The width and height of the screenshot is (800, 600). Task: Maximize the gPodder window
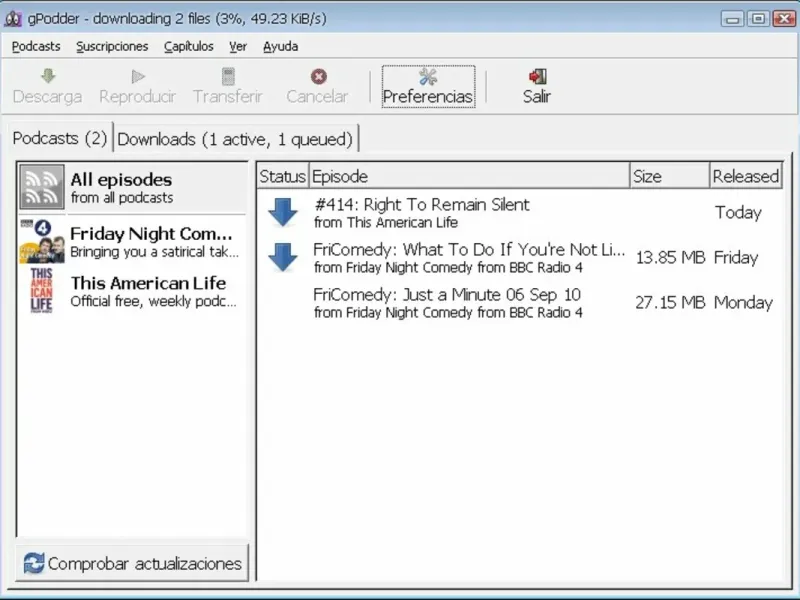[759, 19]
